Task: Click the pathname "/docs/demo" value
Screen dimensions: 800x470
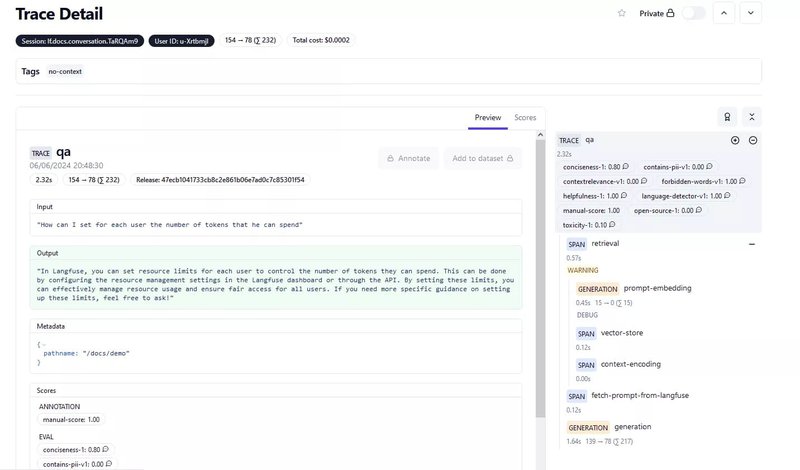Action: pyautogui.click(x=106, y=353)
